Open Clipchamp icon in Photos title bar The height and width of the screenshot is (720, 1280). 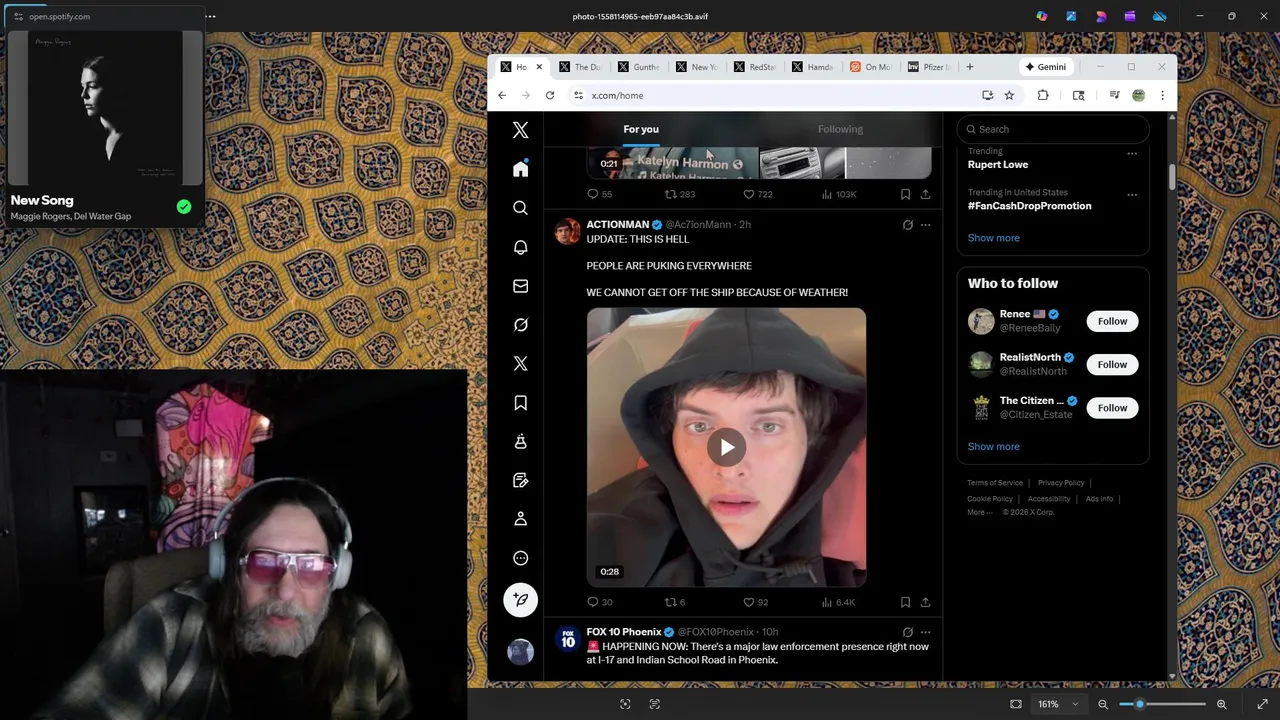1130,16
